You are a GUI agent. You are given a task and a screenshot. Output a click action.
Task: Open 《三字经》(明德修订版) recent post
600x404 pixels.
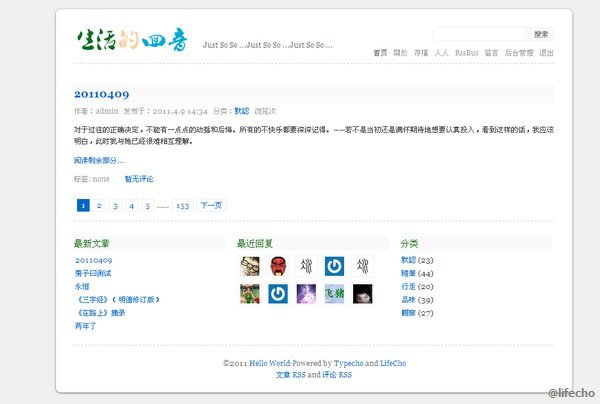click(x=117, y=299)
